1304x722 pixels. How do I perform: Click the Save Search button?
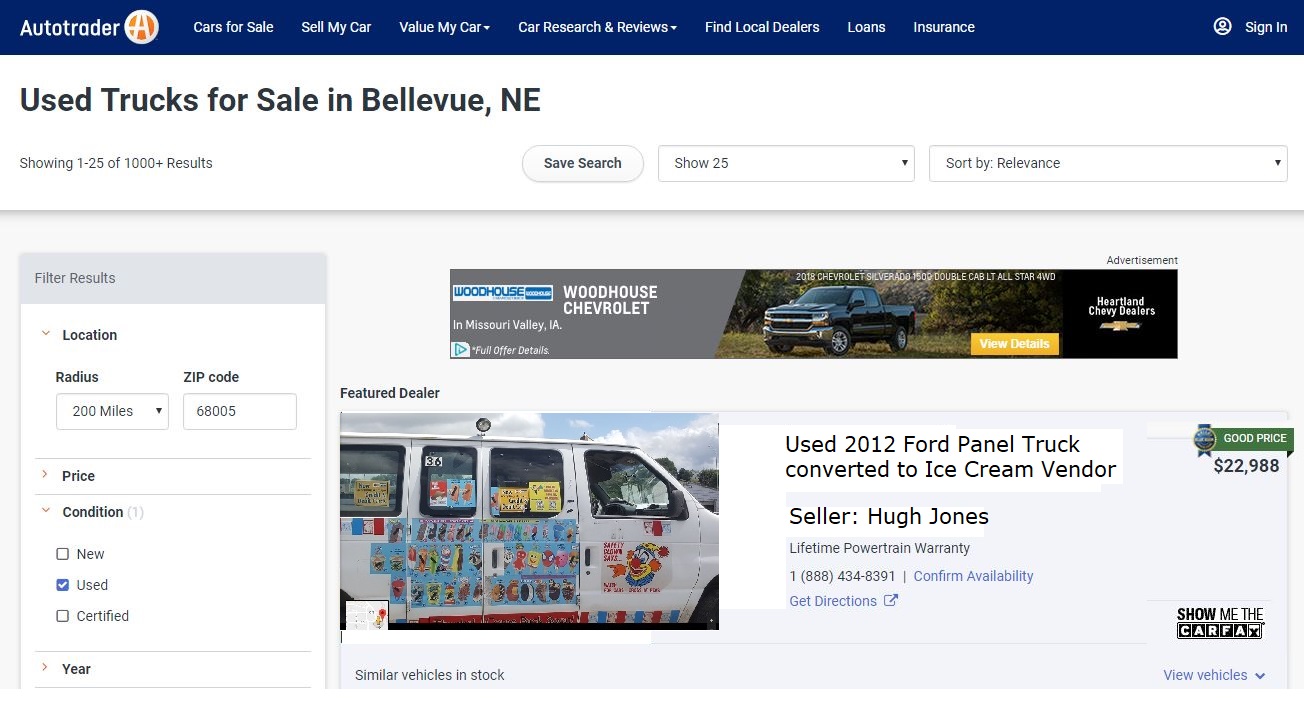[583, 163]
